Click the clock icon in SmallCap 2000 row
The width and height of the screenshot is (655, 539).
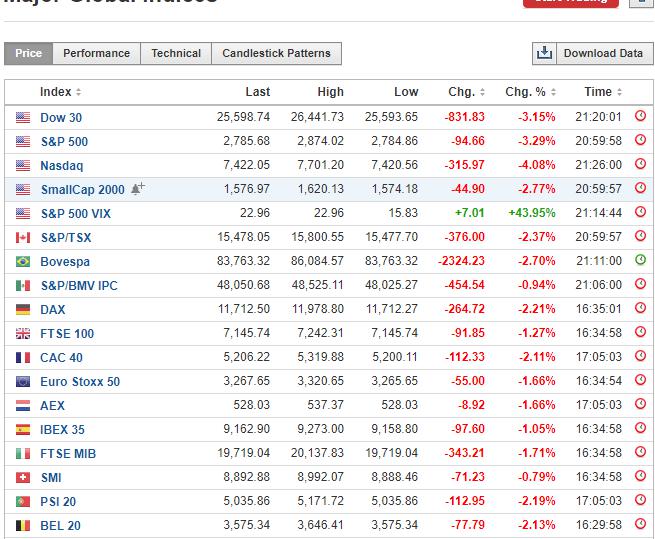tap(640, 188)
